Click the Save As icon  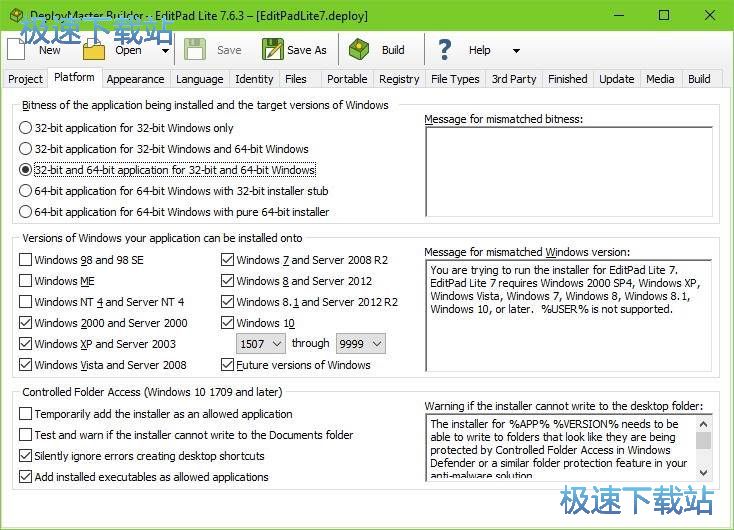(x=272, y=49)
